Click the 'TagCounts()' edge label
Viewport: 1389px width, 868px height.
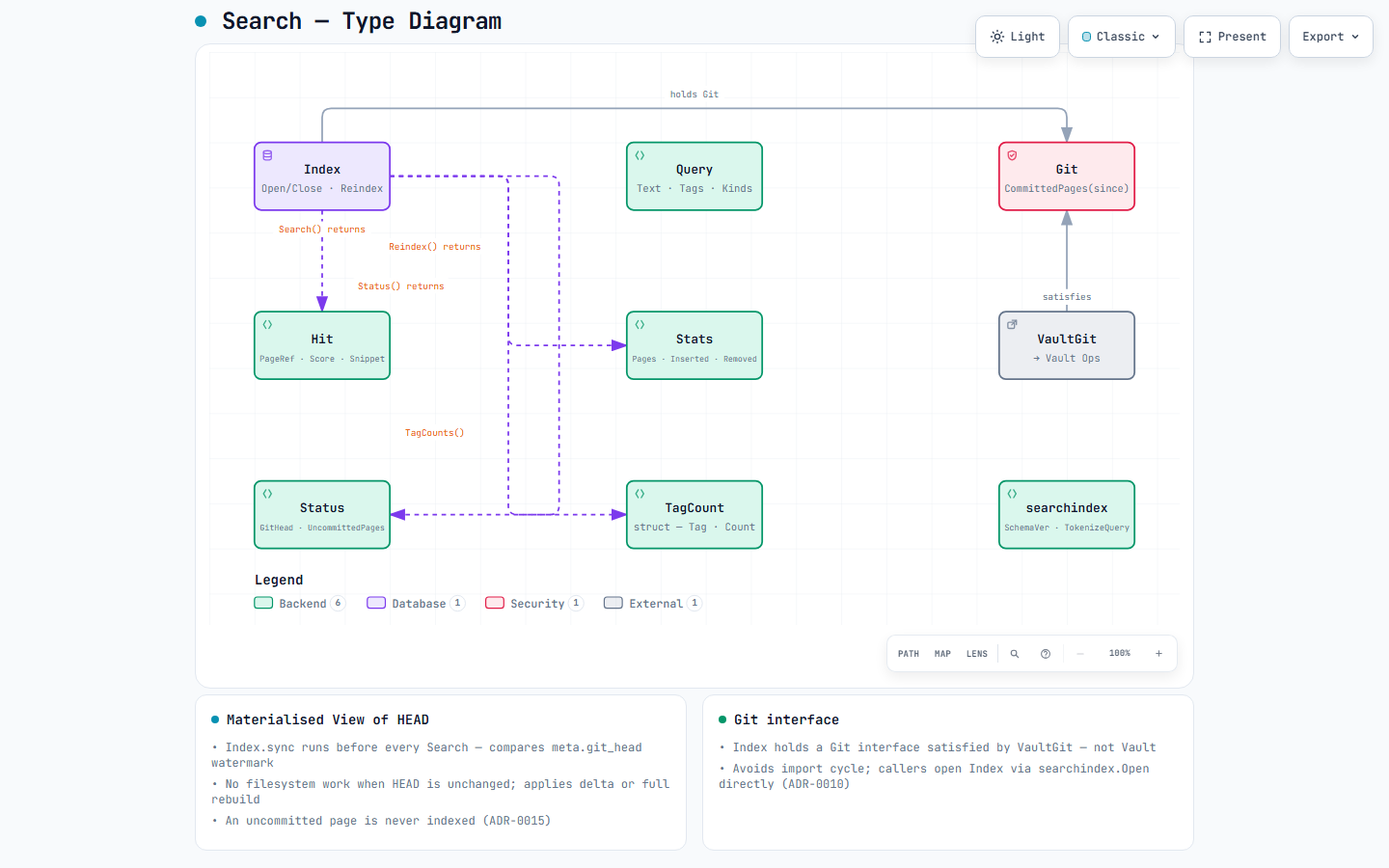[435, 433]
